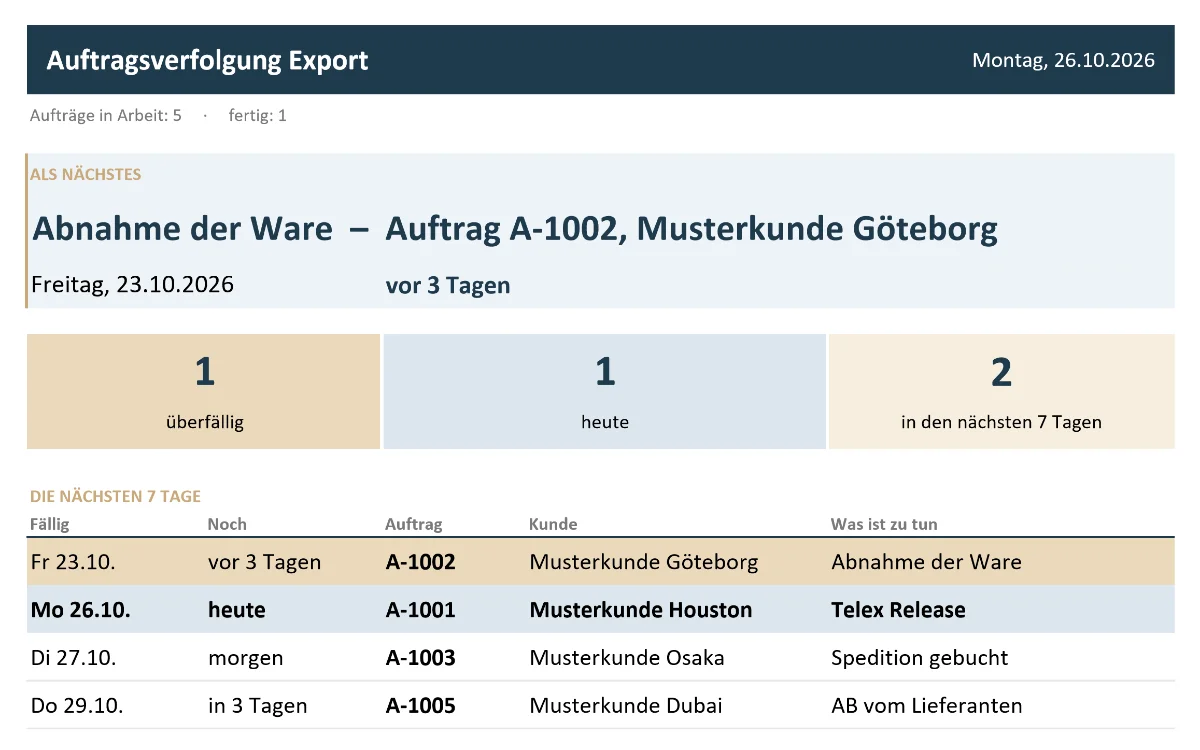This screenshot has width=1200, height=750.
Task: Click the 'Telex Release' task cell
Action: point(898,610)
